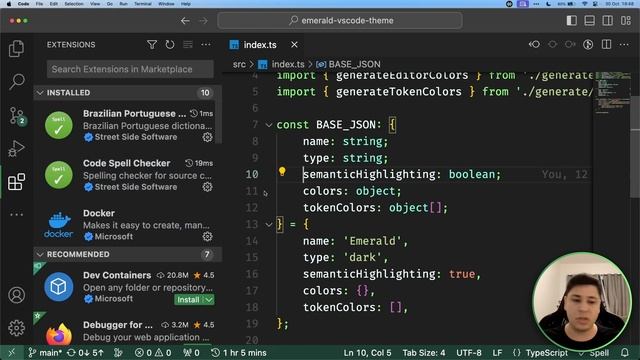Open the Manage gear in activity bar
This screenshot has width=640, height=360.
pyautogui.click(x=16, y=328)
